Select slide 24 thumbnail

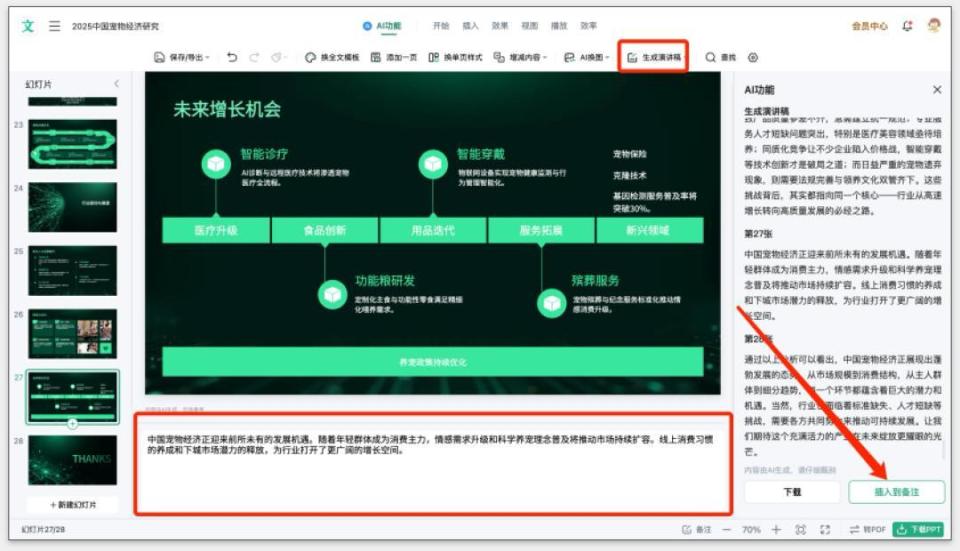click(x=72, y=208)
